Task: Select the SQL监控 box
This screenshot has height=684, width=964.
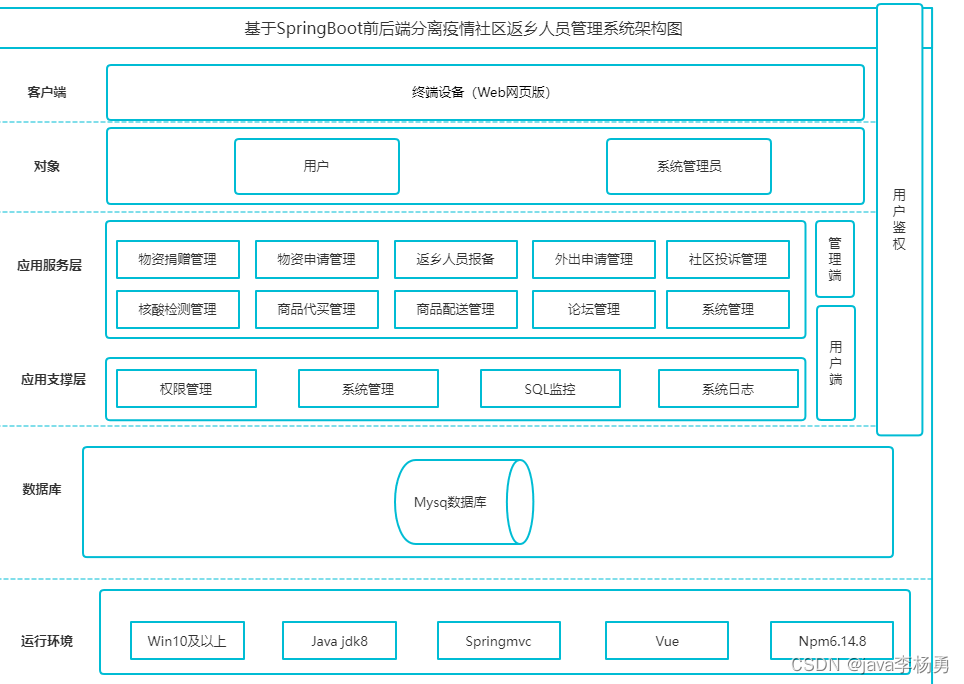Action: tap(550, 388)
